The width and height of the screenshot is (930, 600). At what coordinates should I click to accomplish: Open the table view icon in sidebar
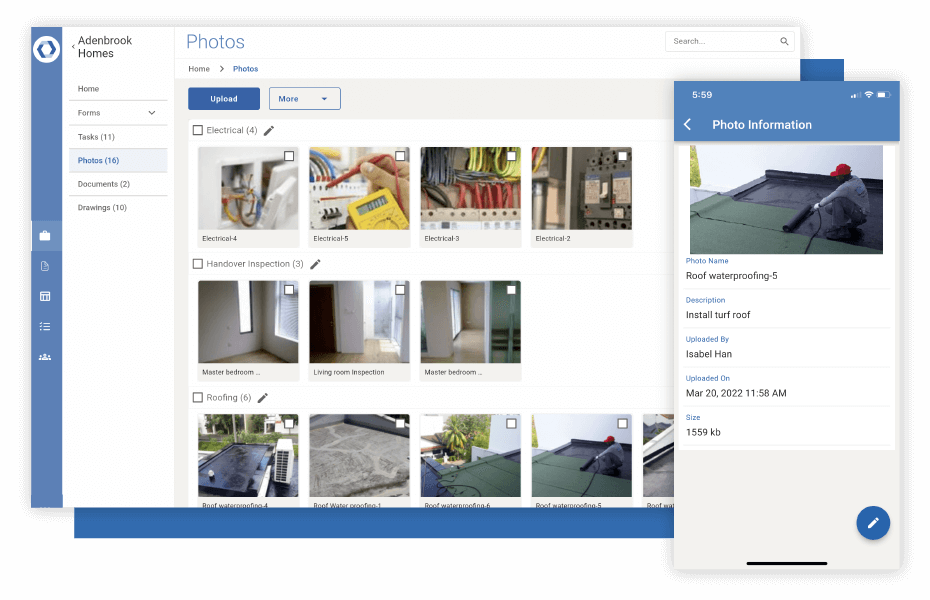[46, 296]
